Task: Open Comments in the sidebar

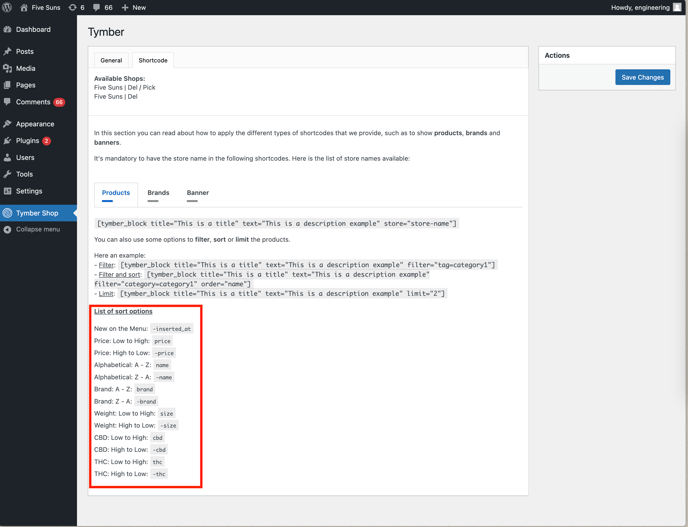Action: 32,102
